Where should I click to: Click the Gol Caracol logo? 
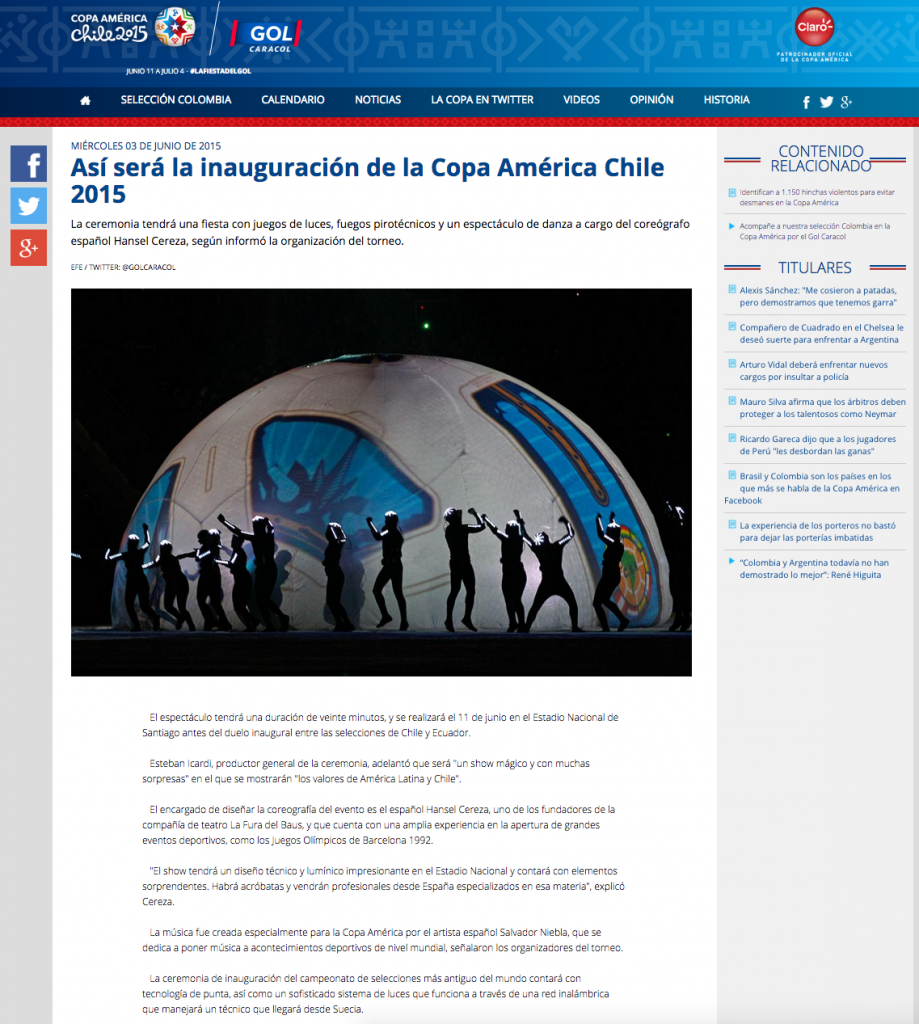pos(262,36)
